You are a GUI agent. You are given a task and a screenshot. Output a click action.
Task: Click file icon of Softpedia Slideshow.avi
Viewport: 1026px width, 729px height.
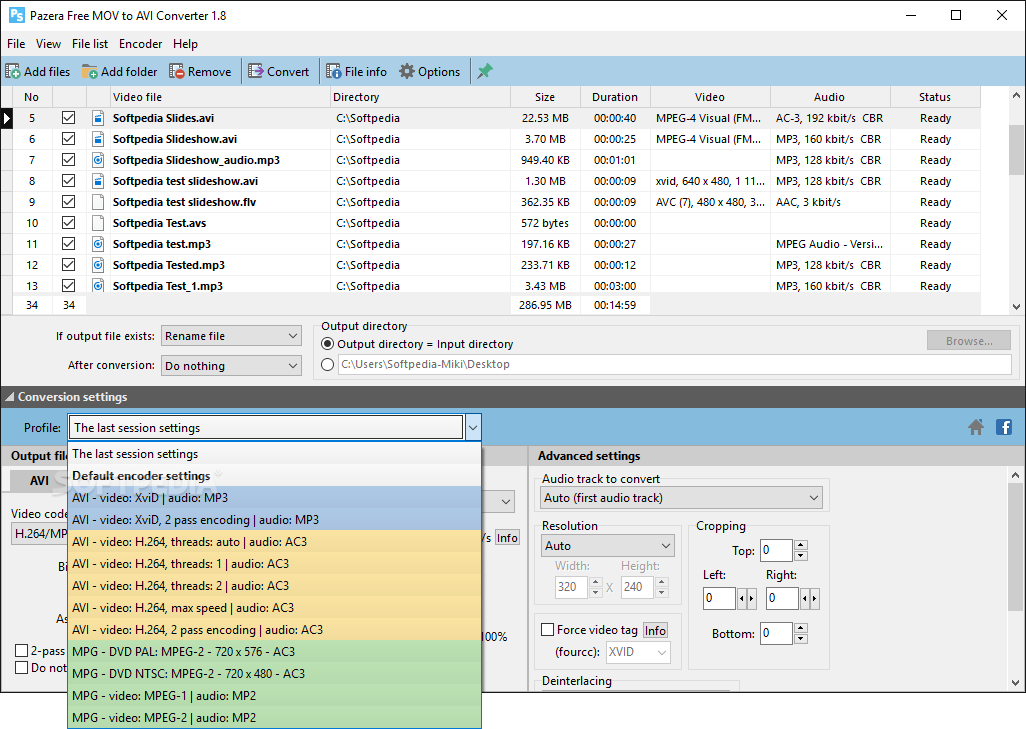pyautogui.click(x=98, y=139)
